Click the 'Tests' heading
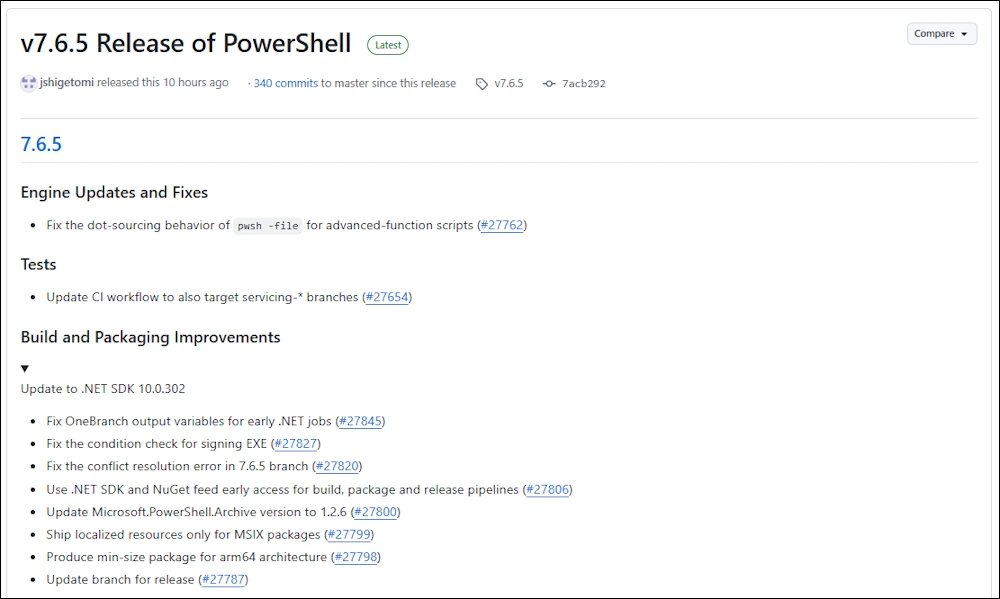 pyautogui.click(x=38, y=264)
